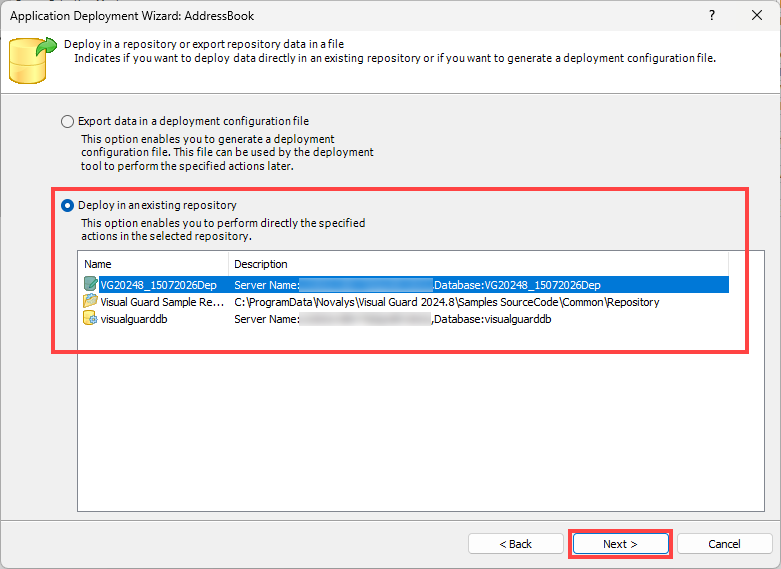Viewport: 781px width, 569px height.
Task: Select the Export data in configuration file option
Action: pos(67,122)
